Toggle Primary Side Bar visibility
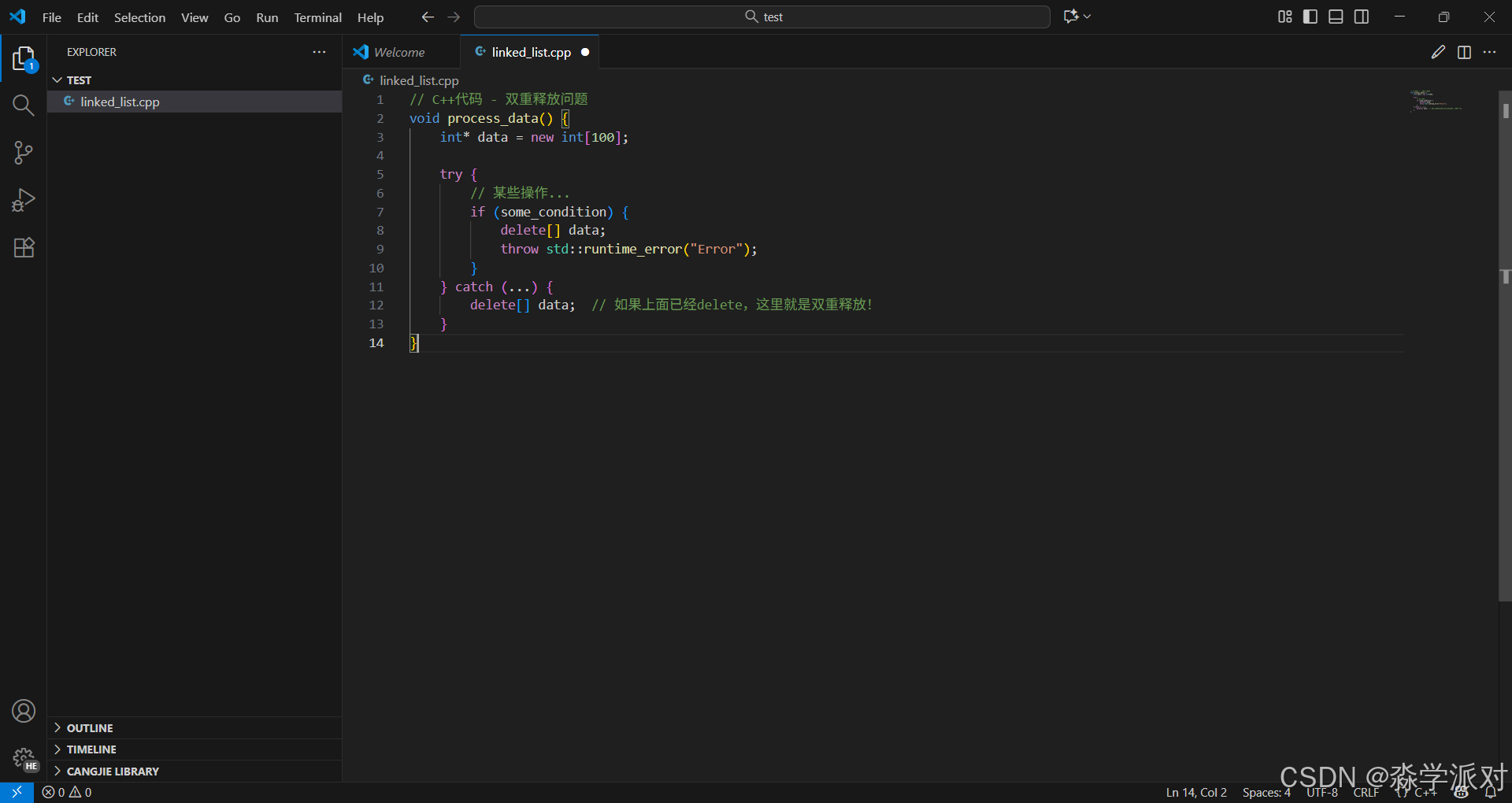1512x803 pixels. click(x=1310, y=17)
